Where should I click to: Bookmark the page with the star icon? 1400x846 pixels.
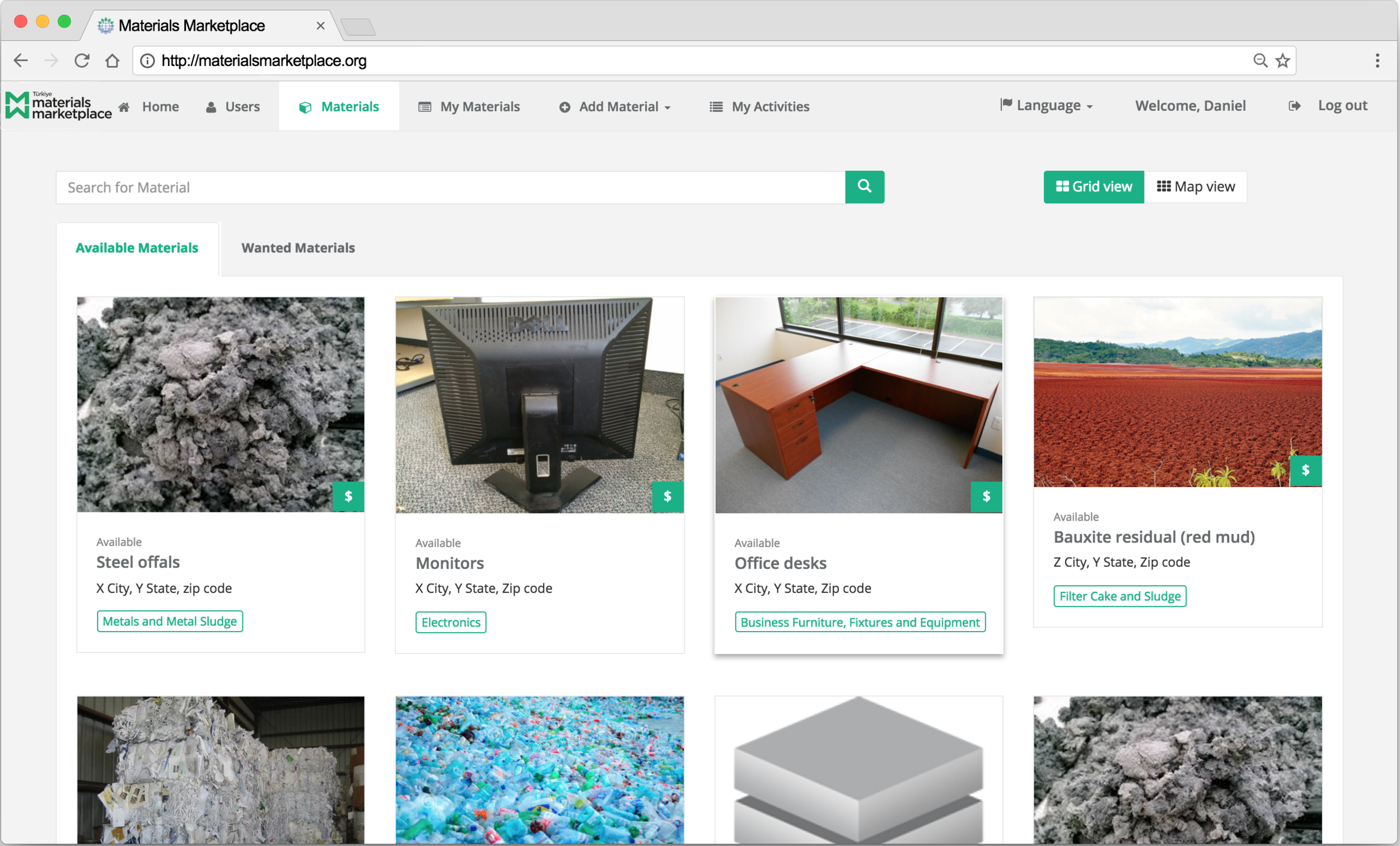point(1282,60)
